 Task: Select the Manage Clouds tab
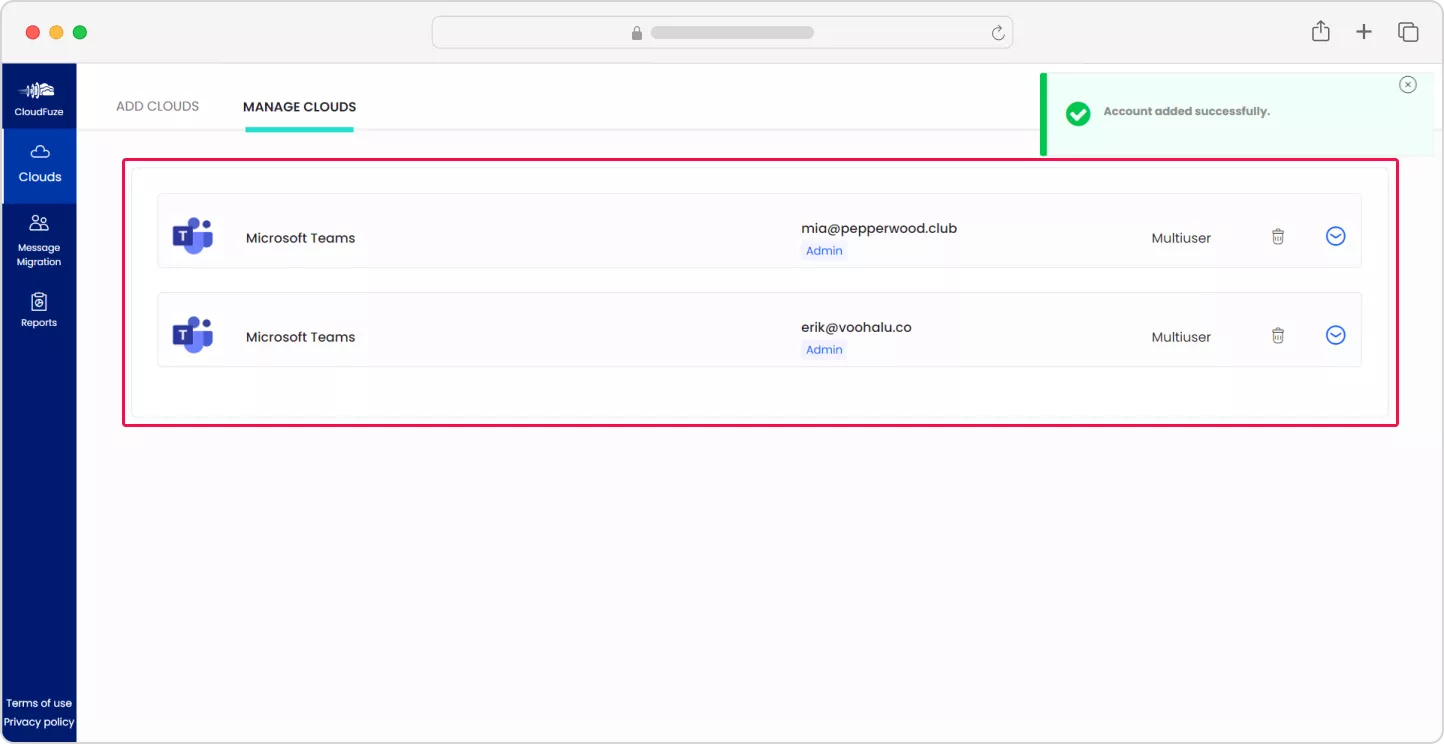click(300, 107)
